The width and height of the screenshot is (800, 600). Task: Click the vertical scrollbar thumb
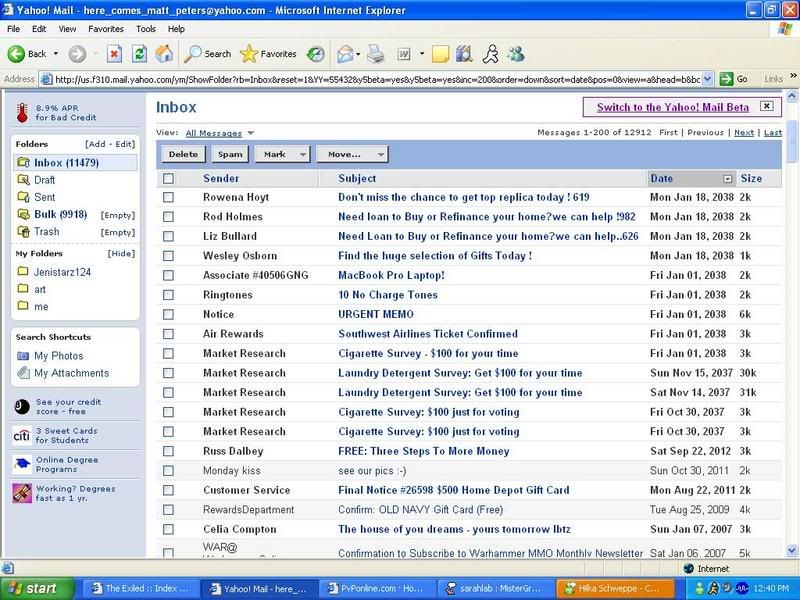click(792, 141)
